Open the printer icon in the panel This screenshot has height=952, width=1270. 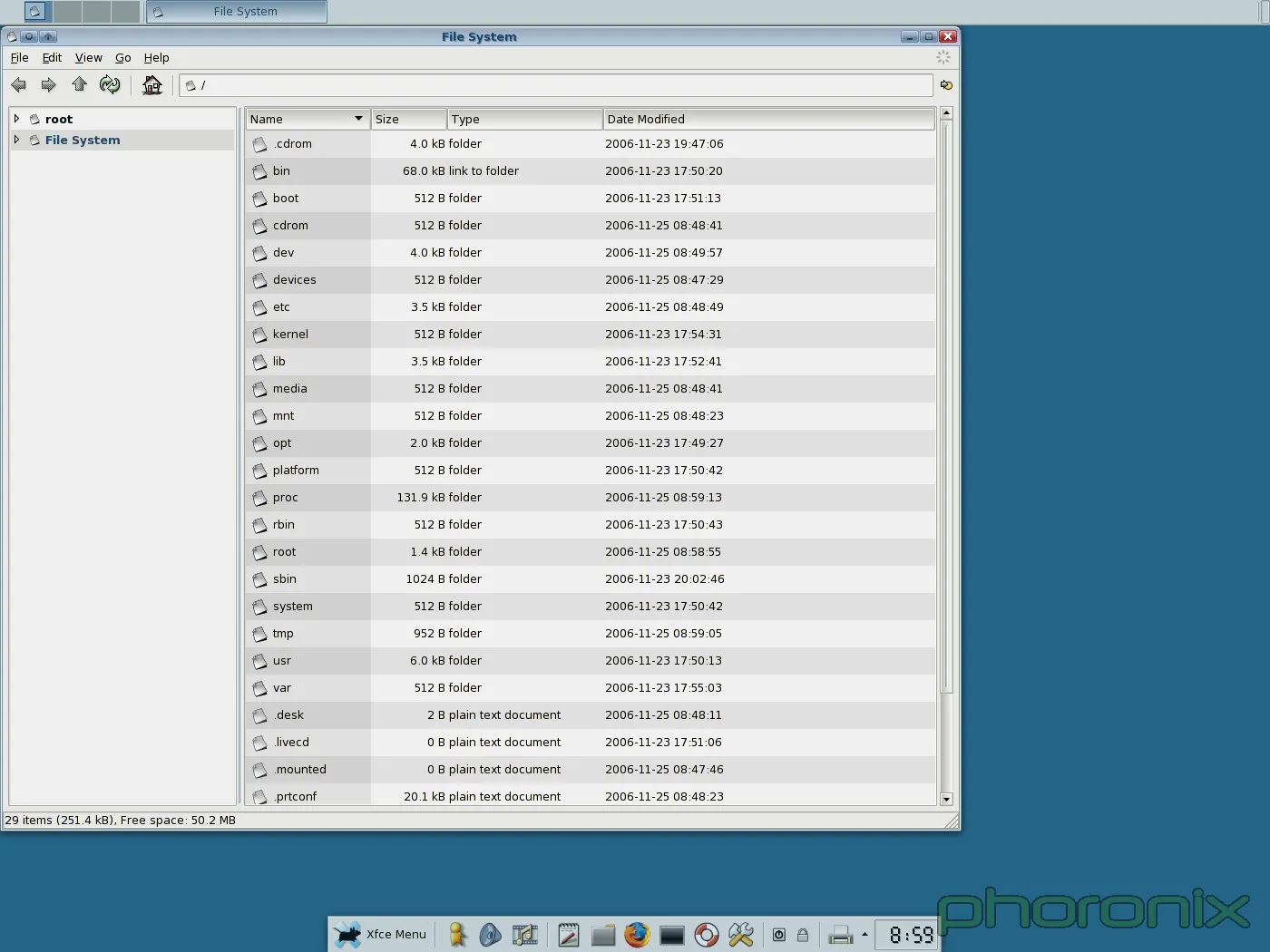coord(841,935)
